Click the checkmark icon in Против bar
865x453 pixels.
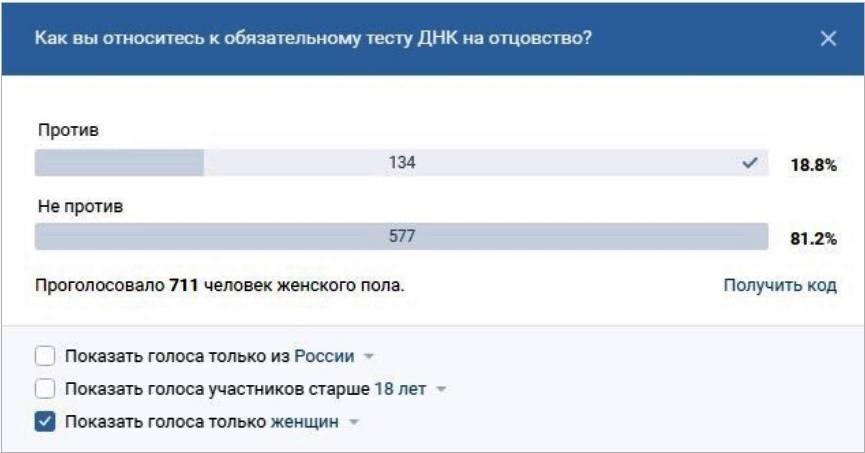point(750,163)
